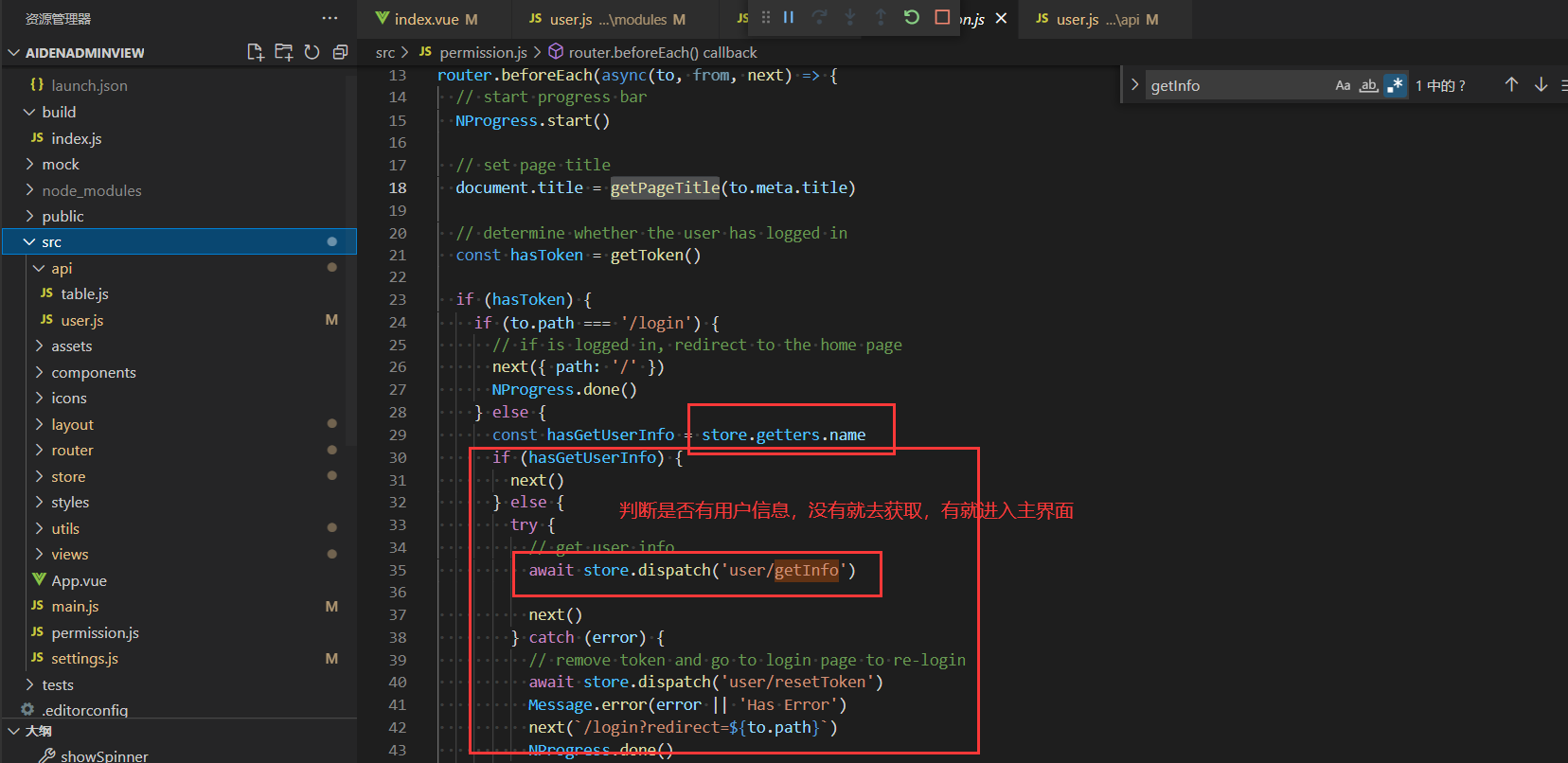Create a new file in AIDENADMINVIEW

tap(256, 52)
